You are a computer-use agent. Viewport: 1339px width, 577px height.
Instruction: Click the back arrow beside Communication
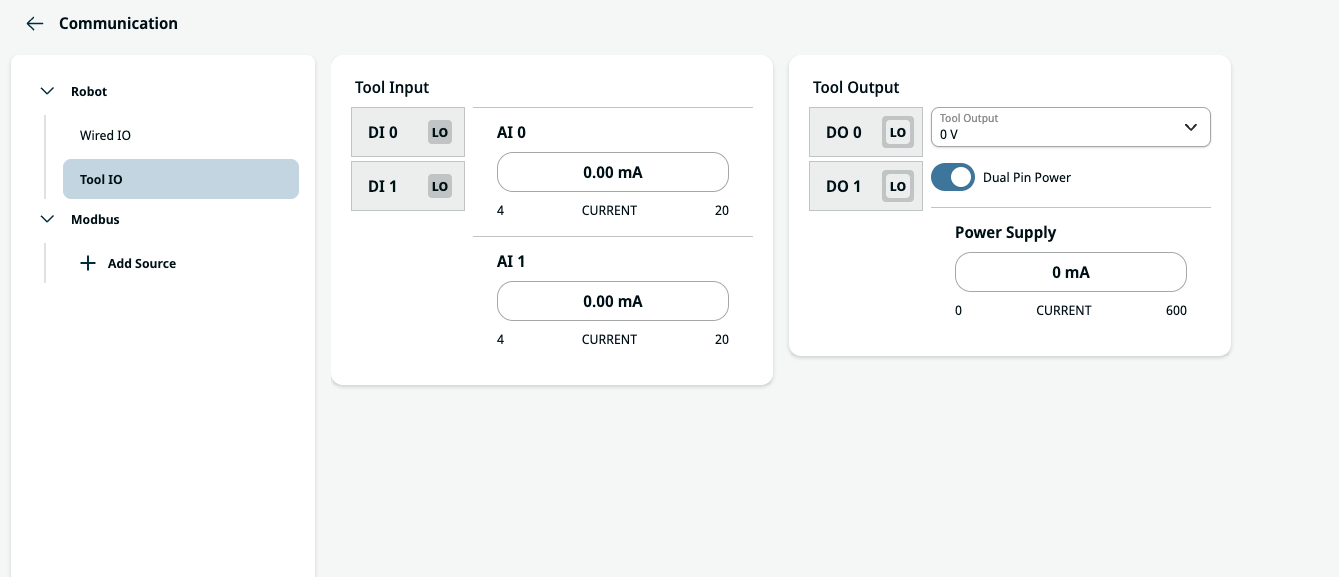(35, 24)
